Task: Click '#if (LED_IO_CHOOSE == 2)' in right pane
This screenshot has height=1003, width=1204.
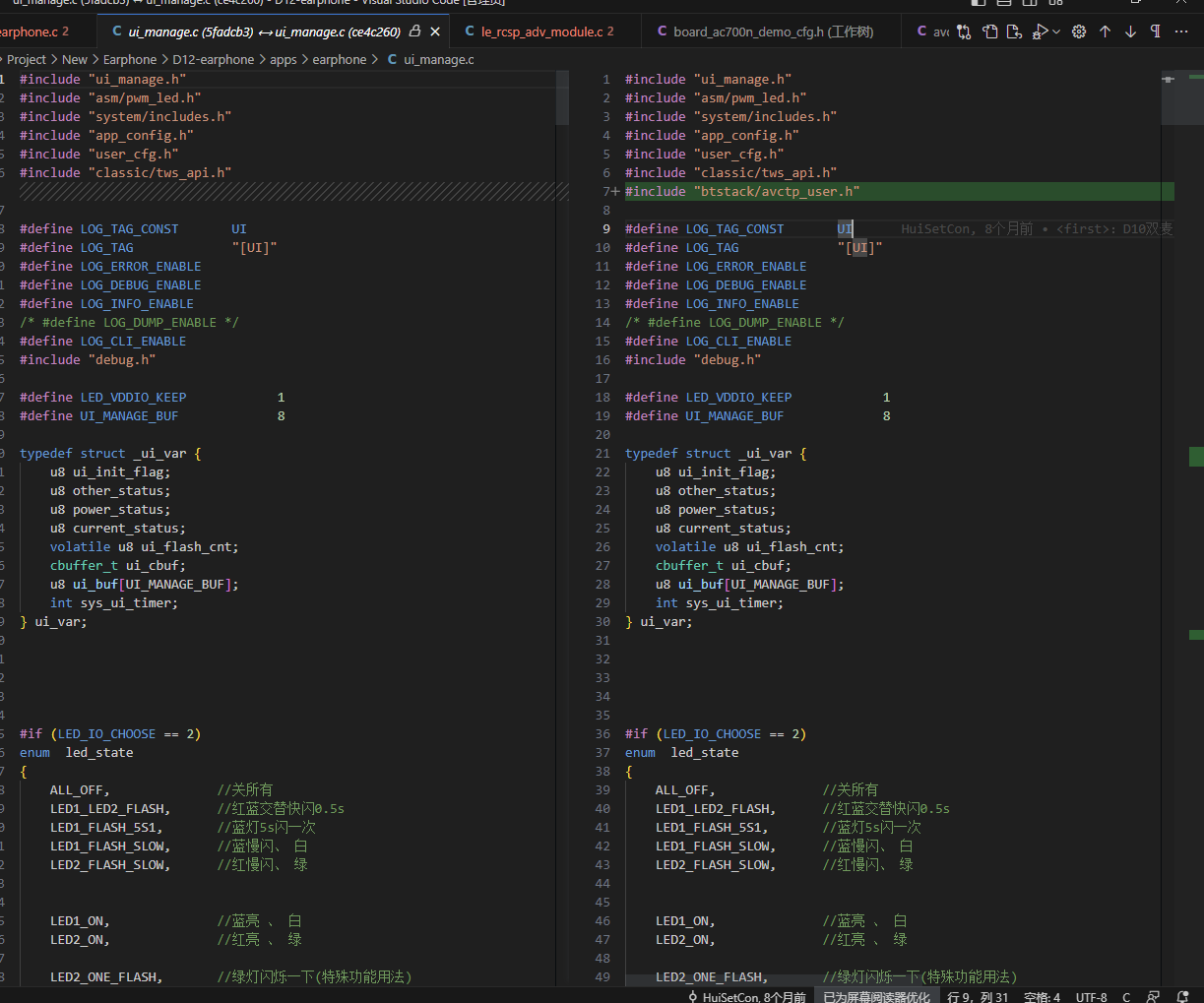Action: coord(716,733)
